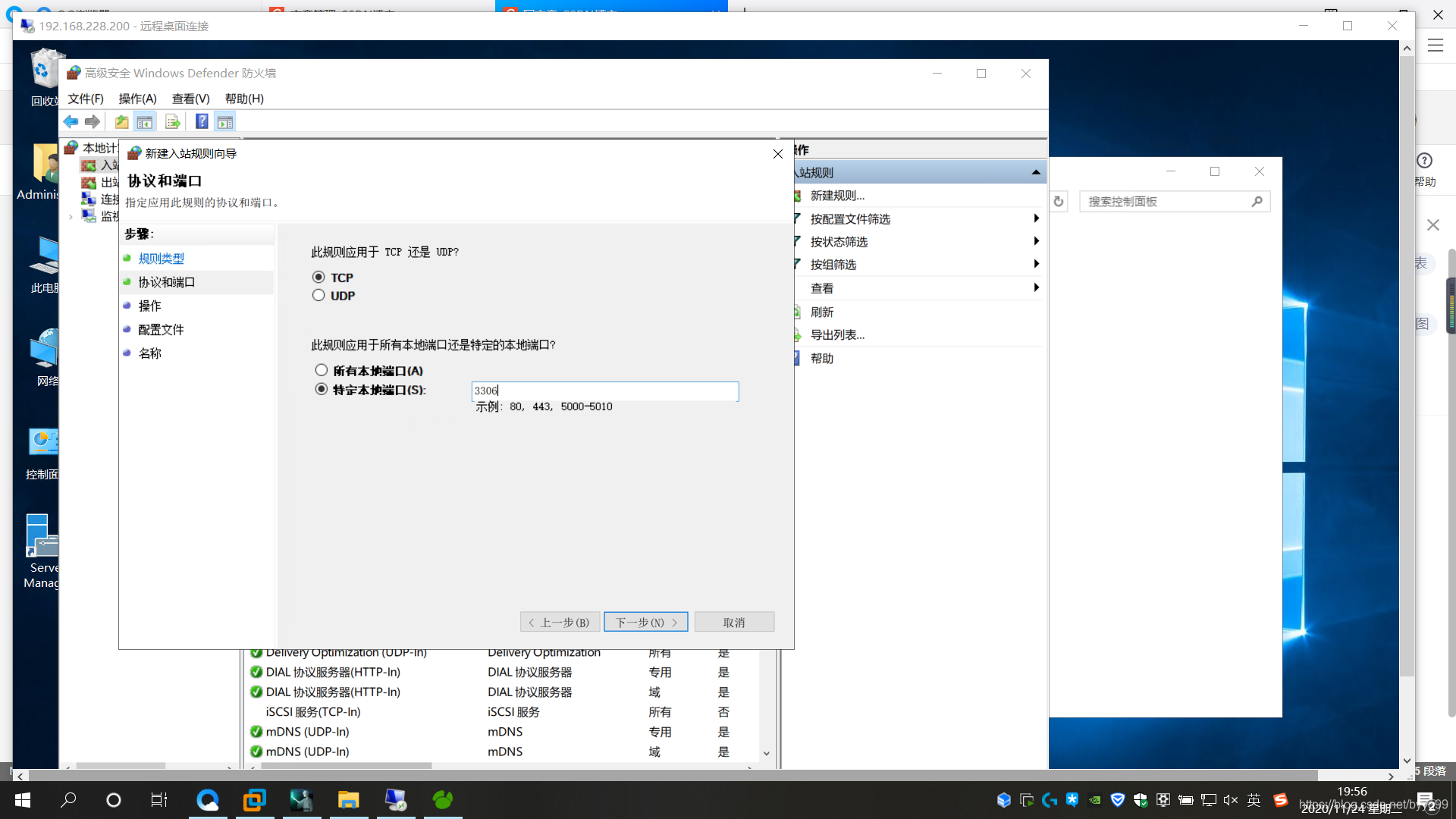Expand the 查看 submenu arrow
Image resolution: width=1456 pixels, height=819 pixels.
coord(1036,287)
